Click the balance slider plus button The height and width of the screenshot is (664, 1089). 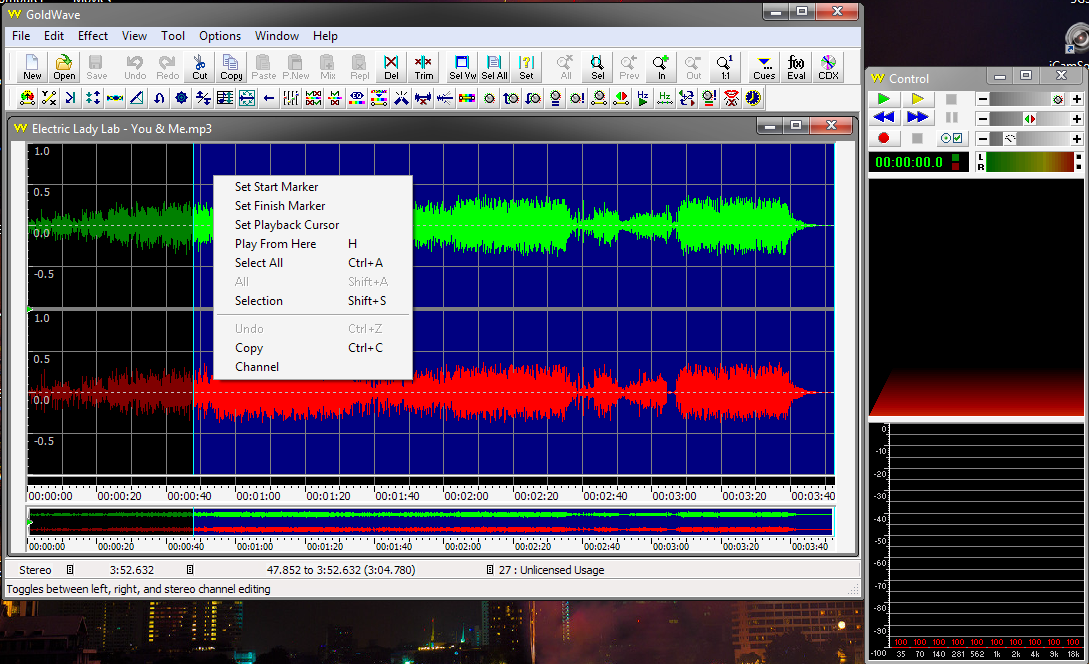(1076, 119)
